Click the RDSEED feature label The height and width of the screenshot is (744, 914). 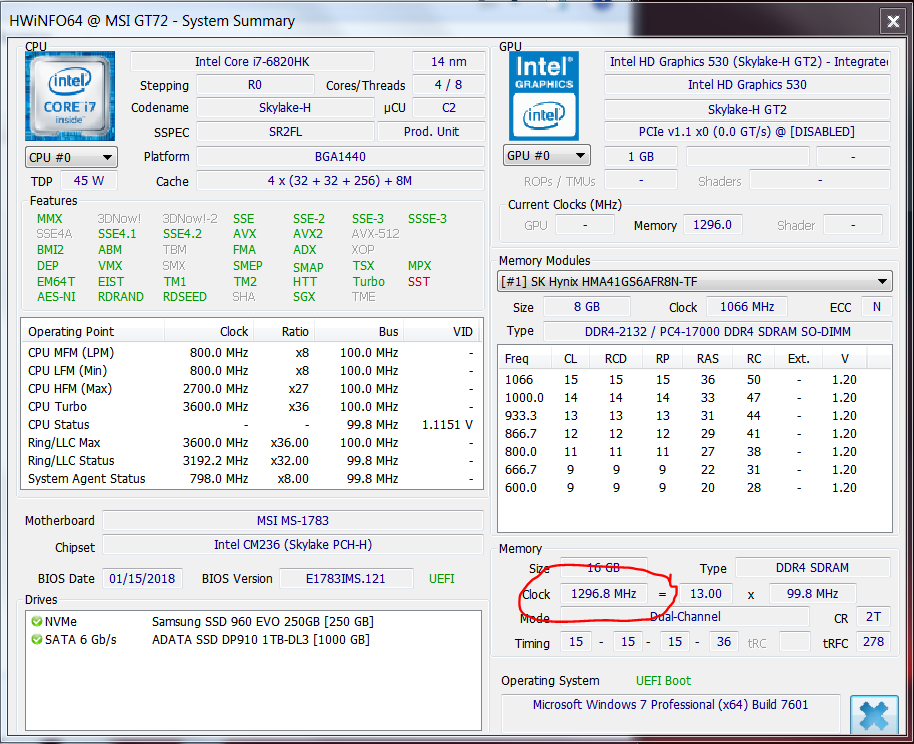click(185, 297)
